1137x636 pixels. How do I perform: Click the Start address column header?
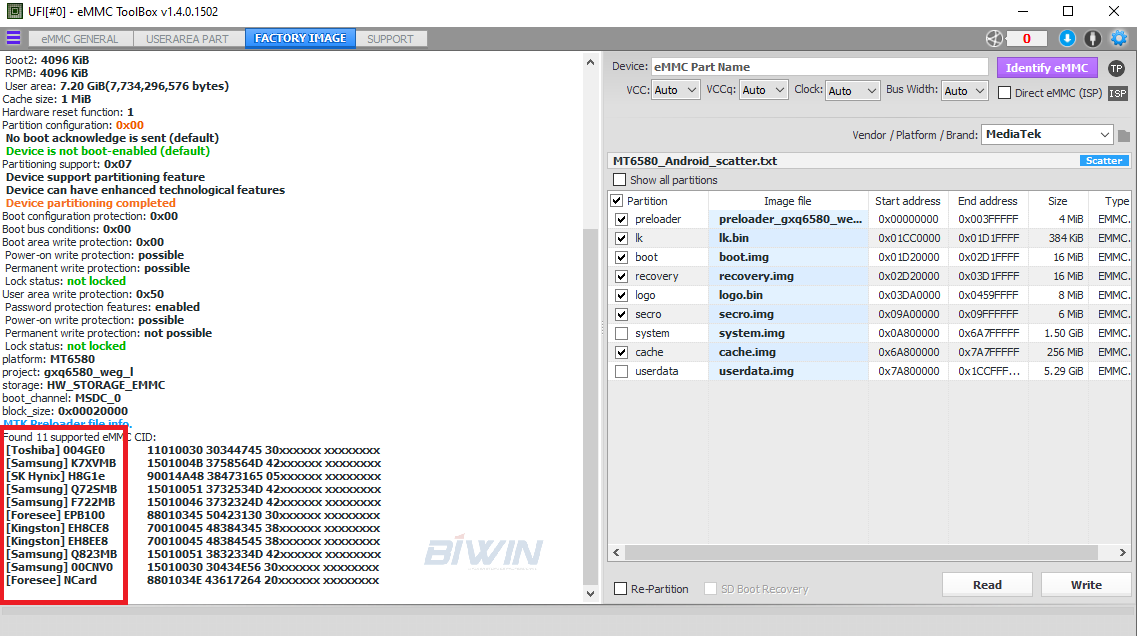[907, 201]
